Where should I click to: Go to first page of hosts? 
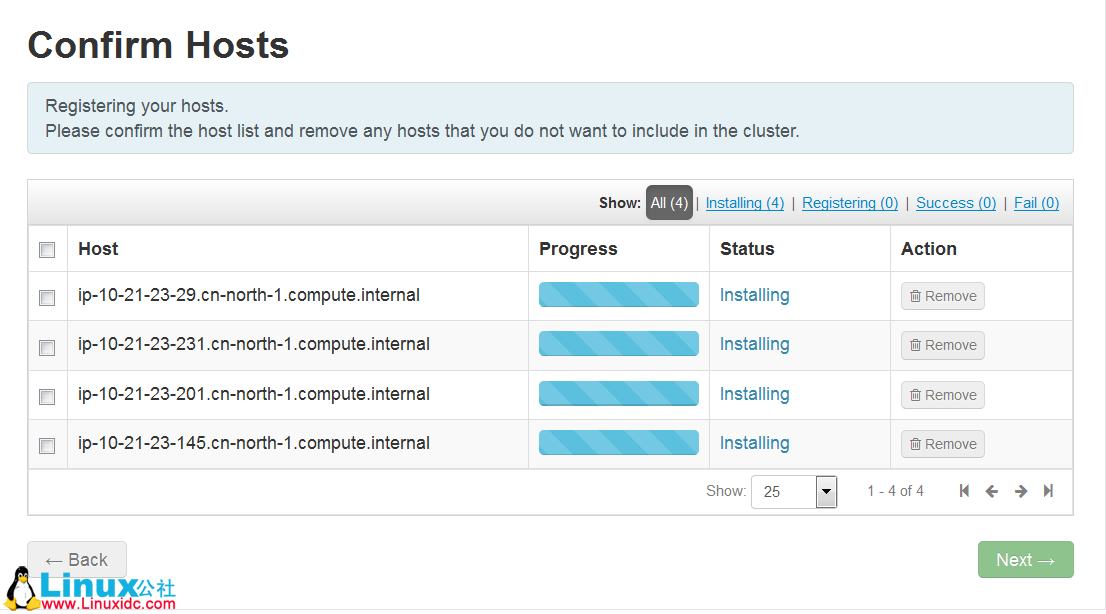click(x=964, y=491)
